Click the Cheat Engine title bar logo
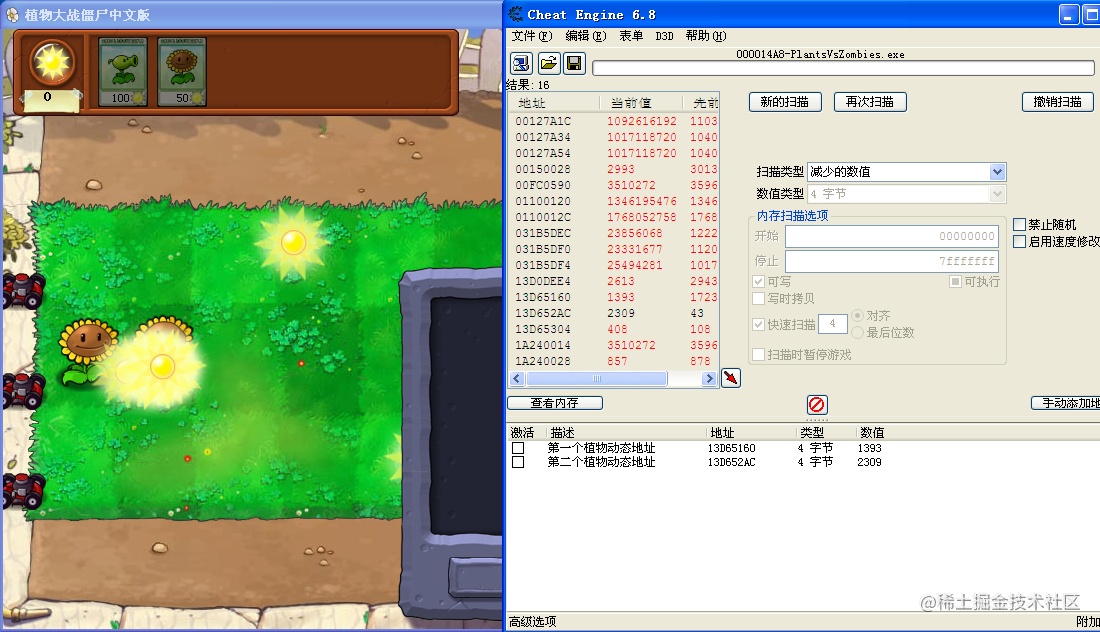 516,14
